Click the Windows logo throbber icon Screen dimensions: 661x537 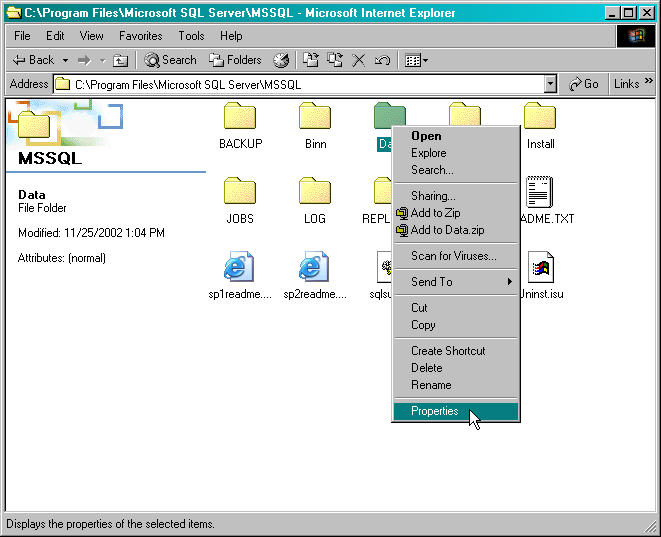[x=637, y=36]
